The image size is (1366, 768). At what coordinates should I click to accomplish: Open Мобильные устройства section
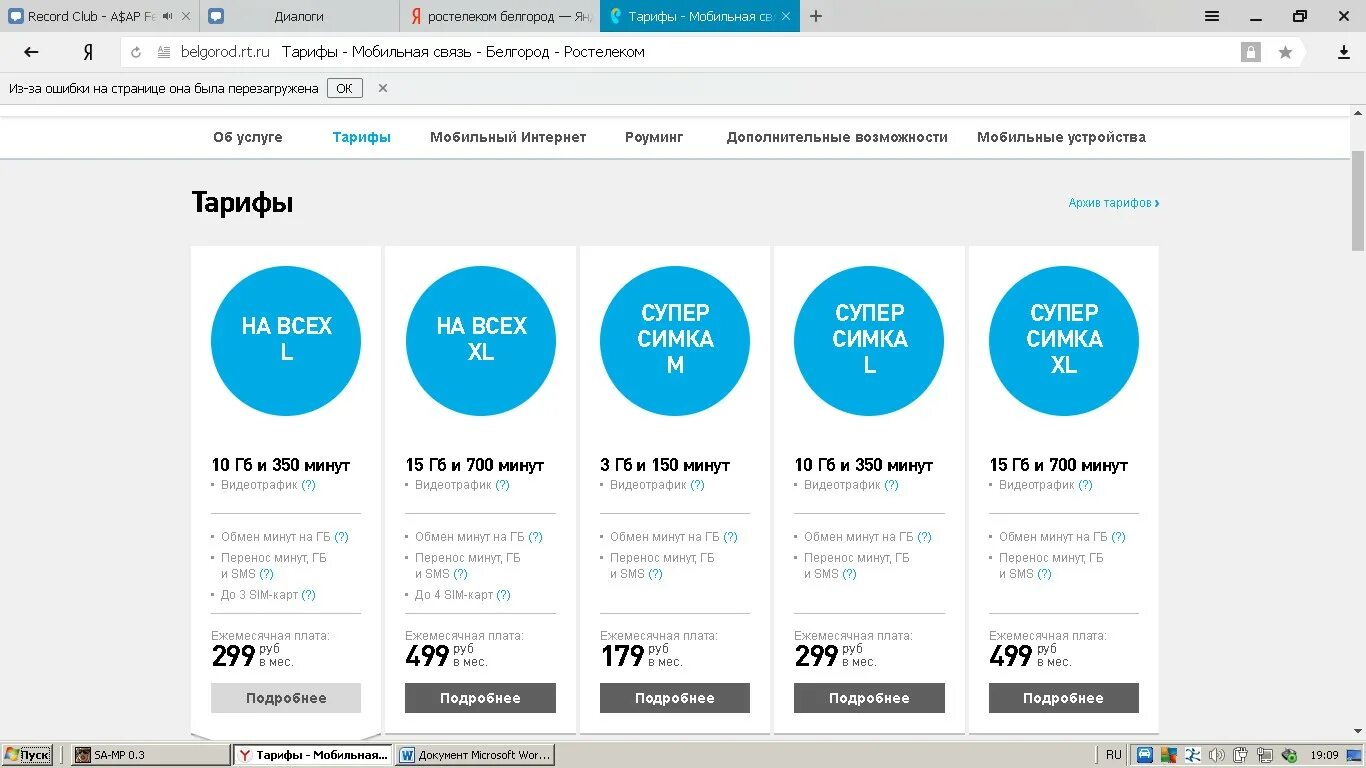[1061, 137]
